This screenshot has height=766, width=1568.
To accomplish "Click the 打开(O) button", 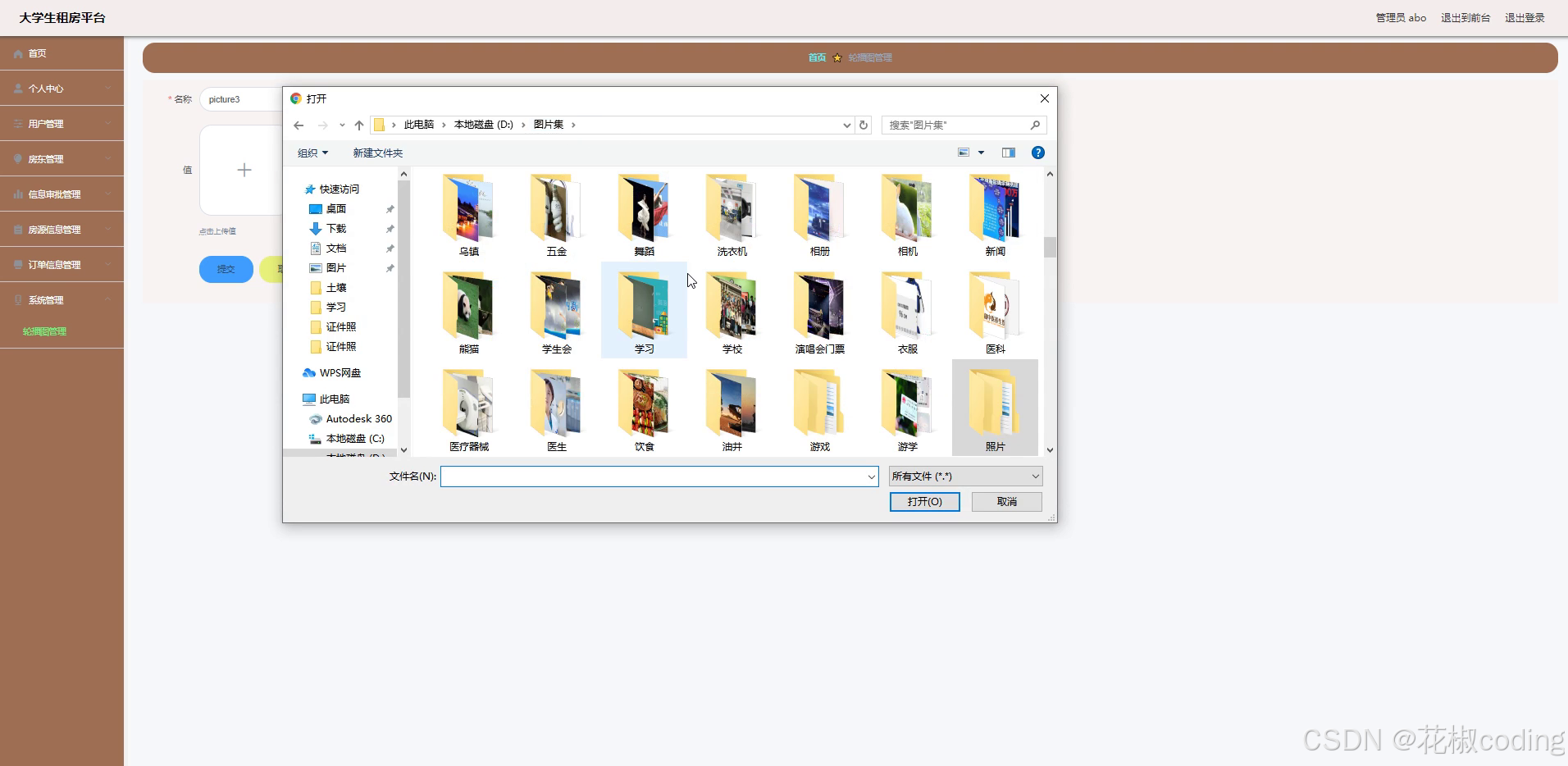I will [x=924, y=501].
